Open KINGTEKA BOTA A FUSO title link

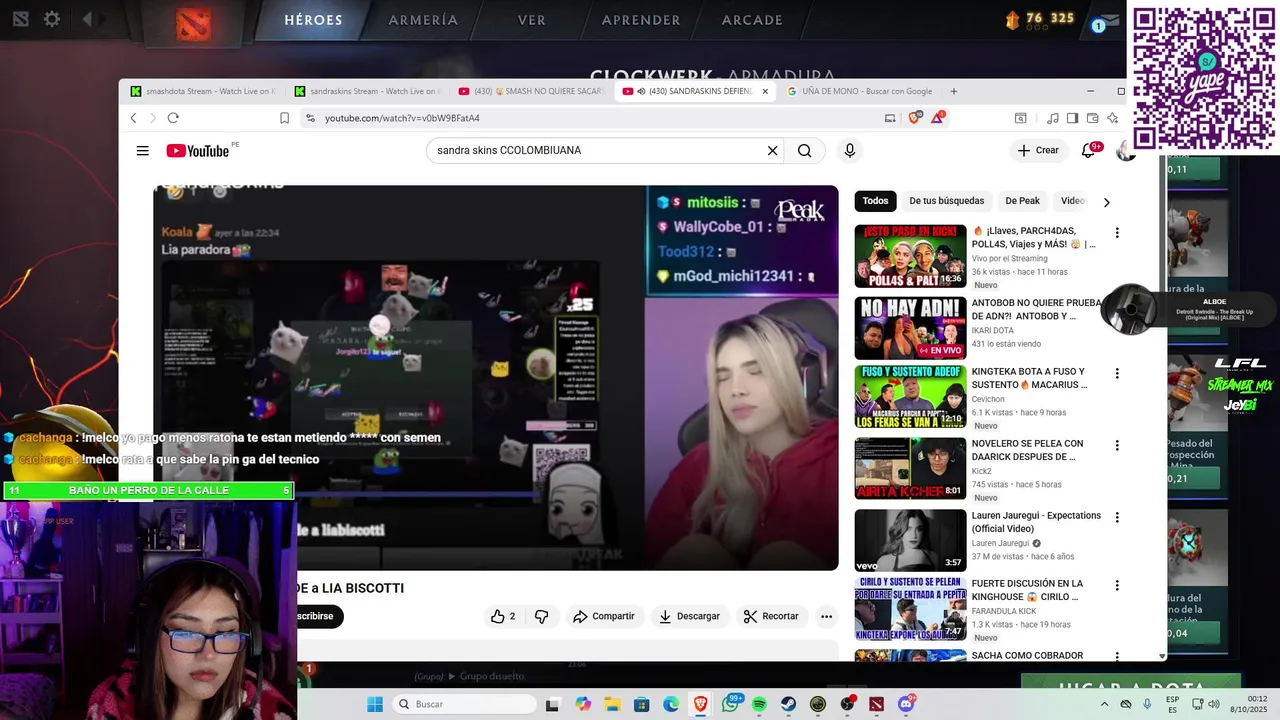coord(1029,378)
